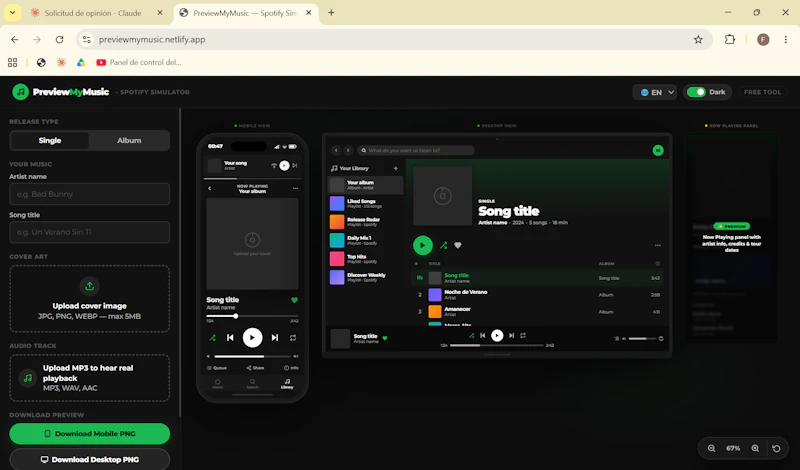Focus the Song title field
This screenshot has width=800, height=470.
click(90, 232)
